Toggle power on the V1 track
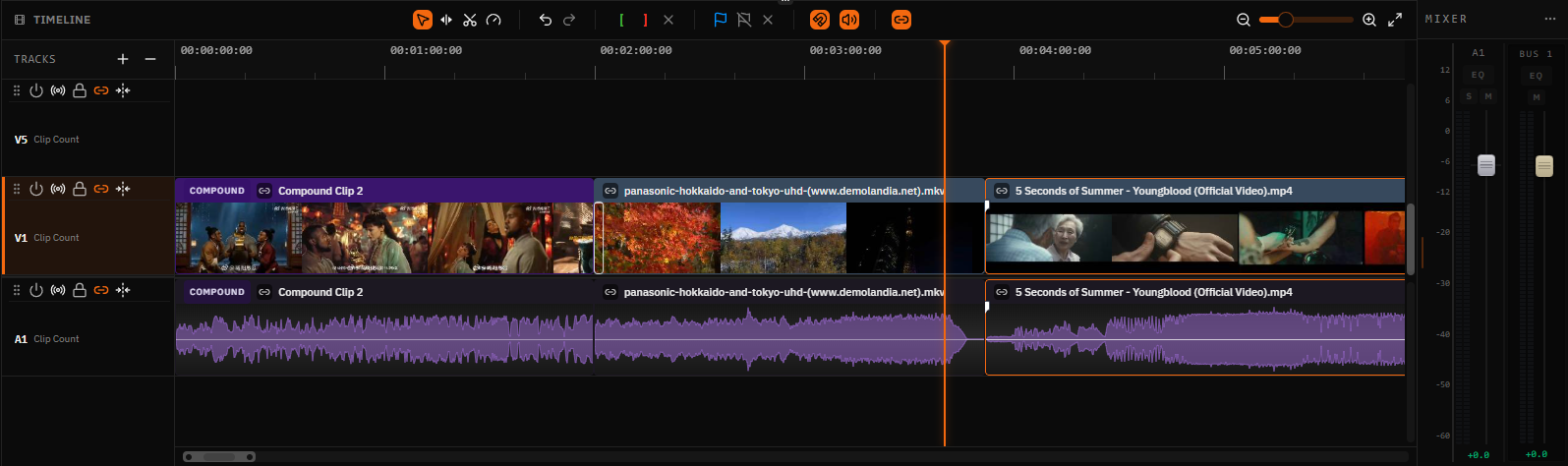 point(36,189)
